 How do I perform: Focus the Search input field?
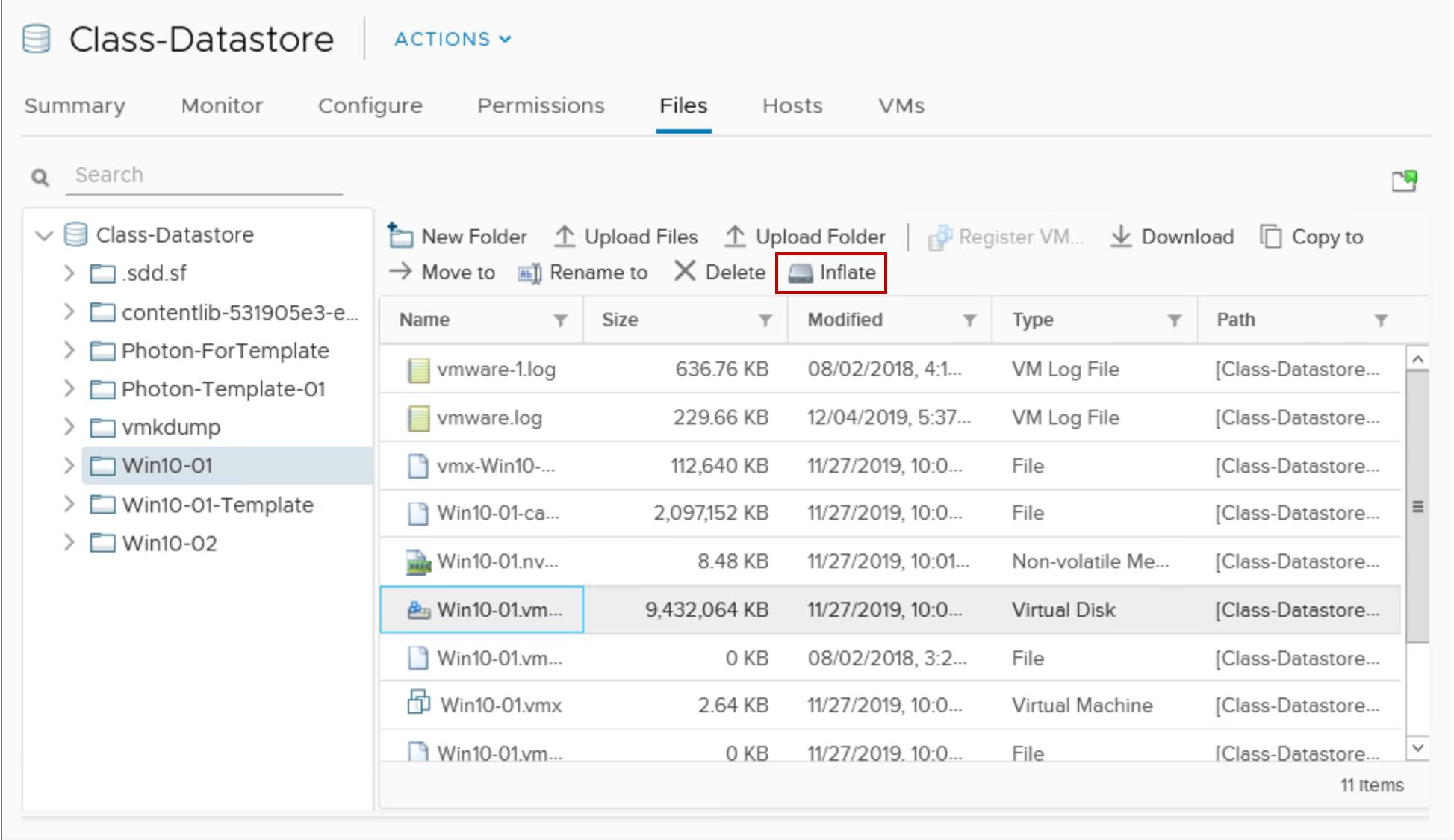pos(204,175)
